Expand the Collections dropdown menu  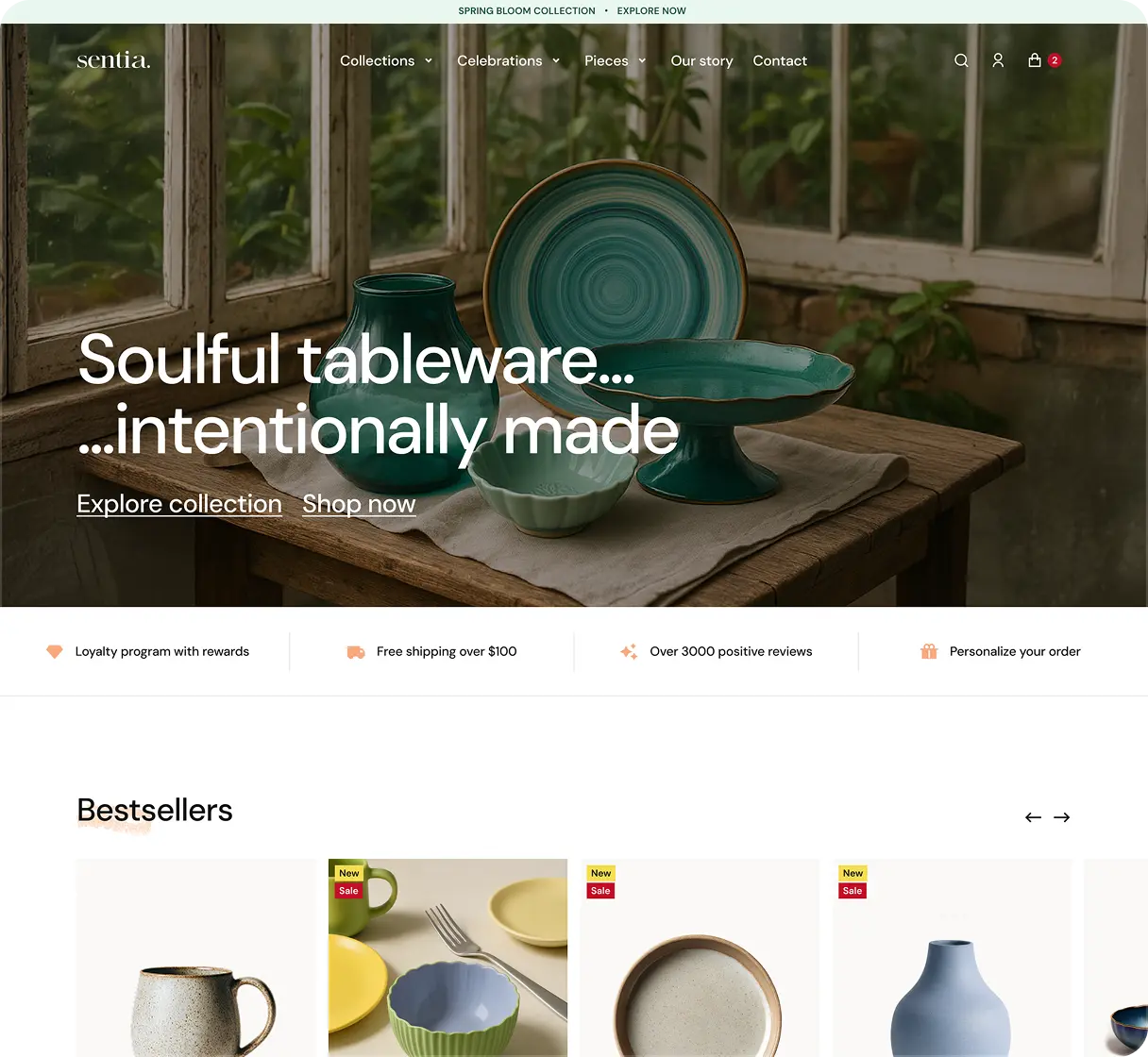pyautogui.click(x=386, y=60)
